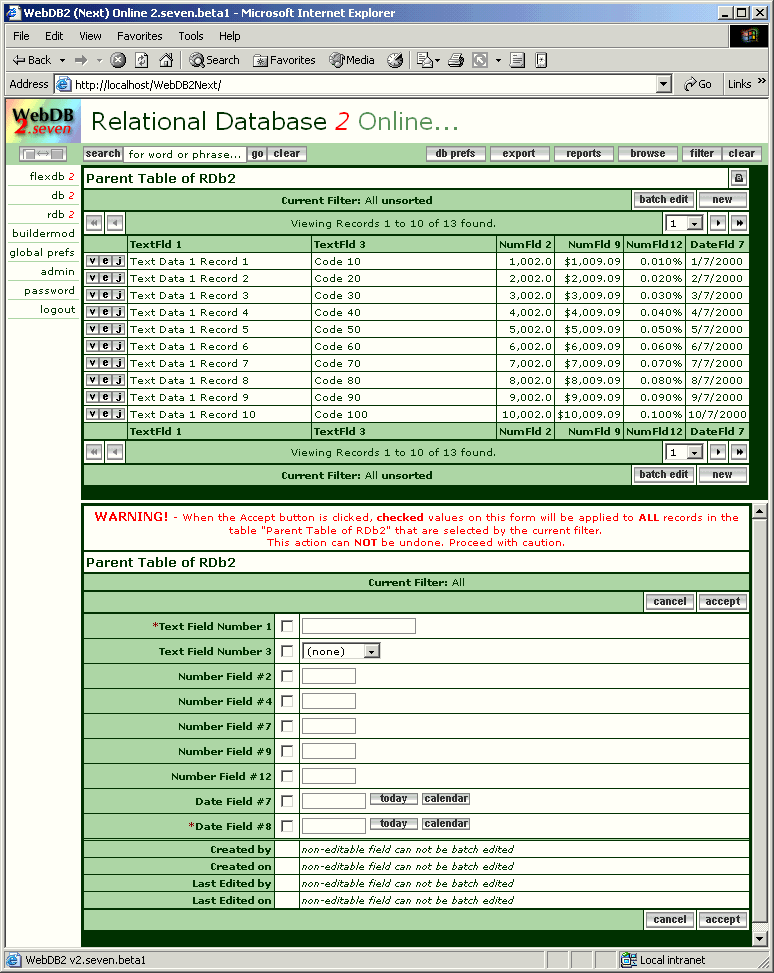Click the print icon beside Parent Table title
Viewport: 774px width, 973px height.
click(x=739, y=178)
